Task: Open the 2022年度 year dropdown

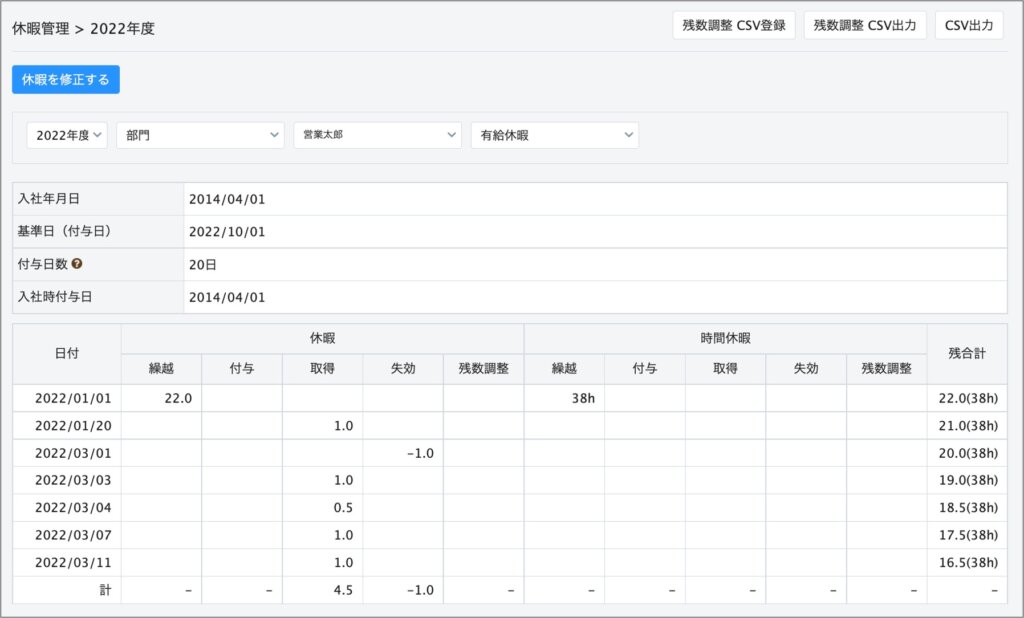Action: coord(67,135)
